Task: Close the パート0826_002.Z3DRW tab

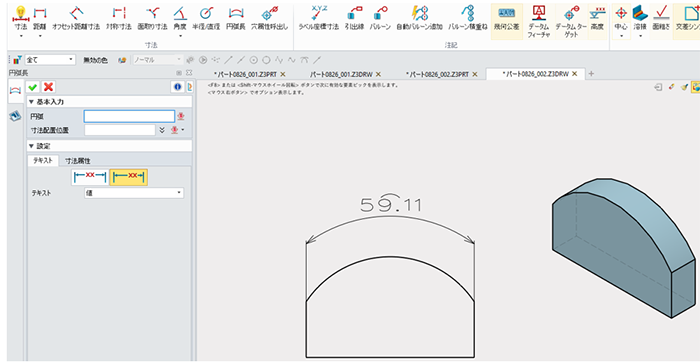Action: click(x=575, y=74)
